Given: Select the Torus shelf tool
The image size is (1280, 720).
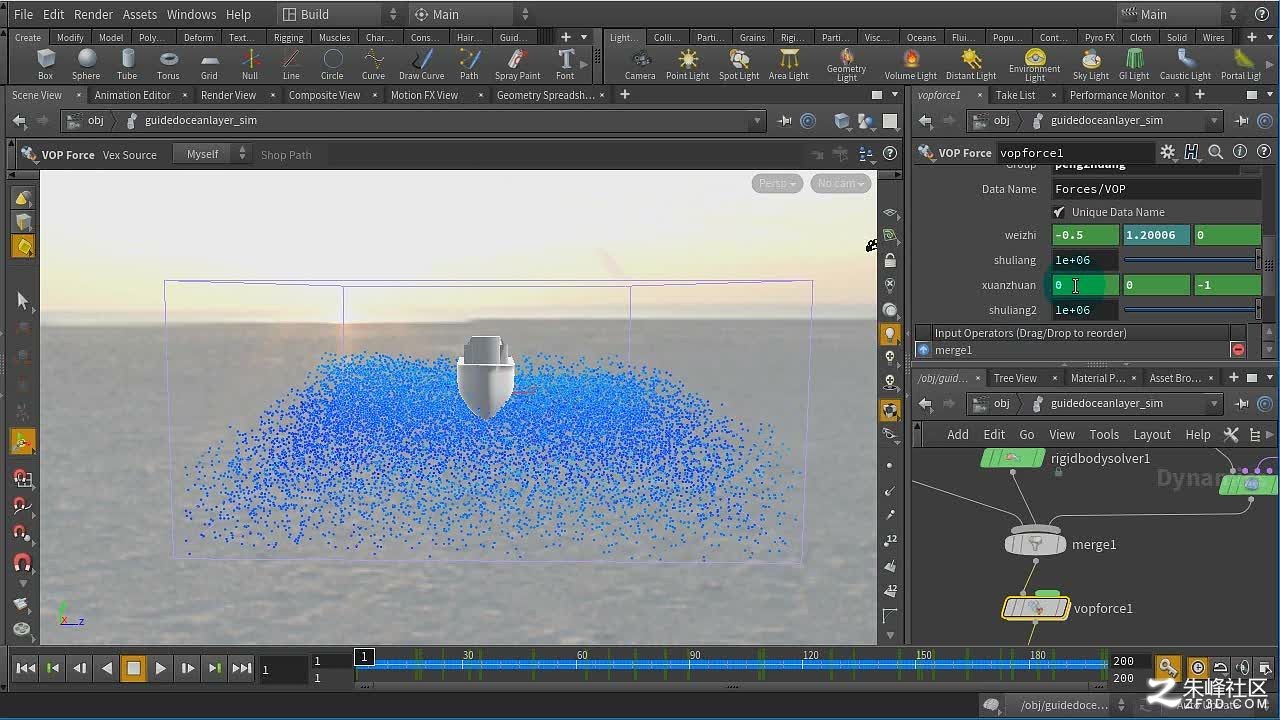Looking at the screenshot, I should (x=168, y=65).
